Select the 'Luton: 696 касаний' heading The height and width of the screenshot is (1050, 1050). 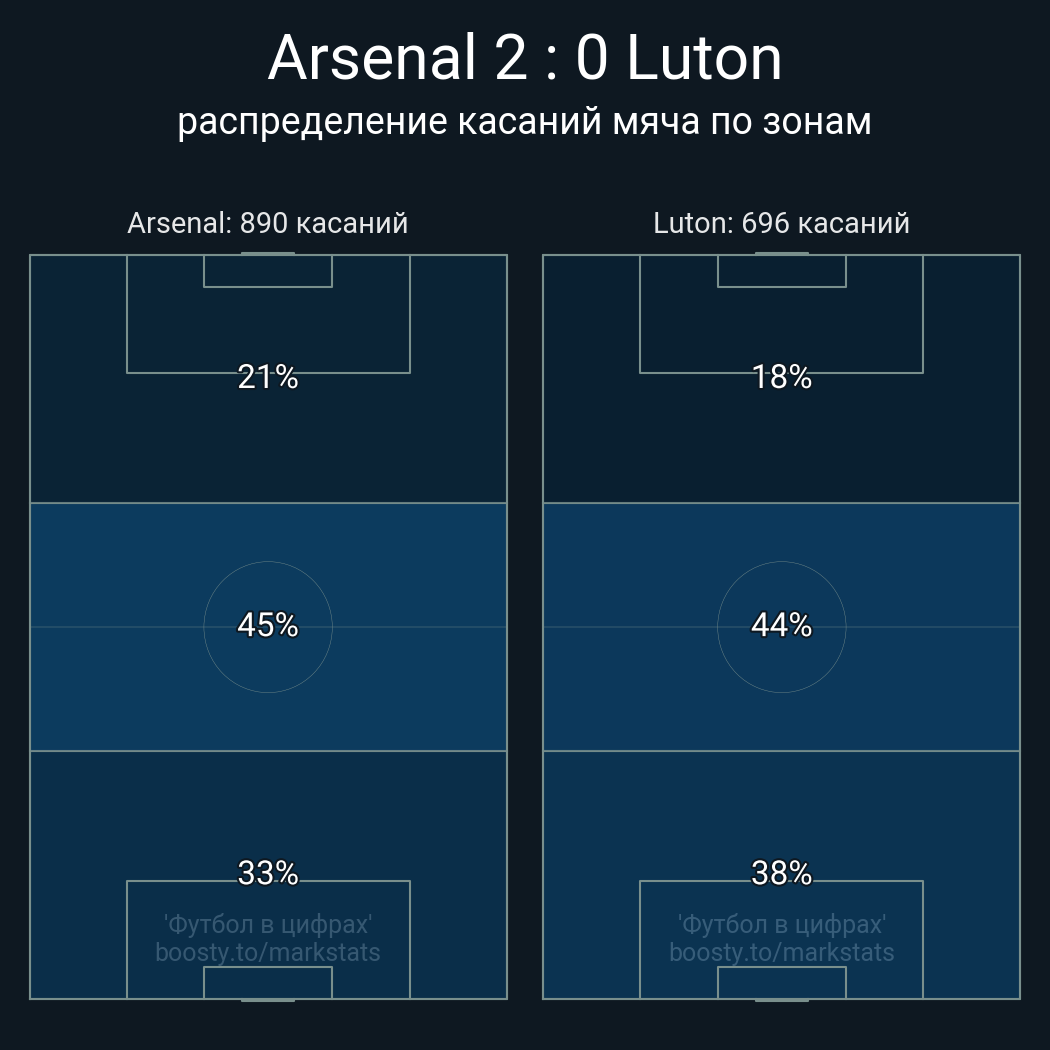(x=781, y=223)
